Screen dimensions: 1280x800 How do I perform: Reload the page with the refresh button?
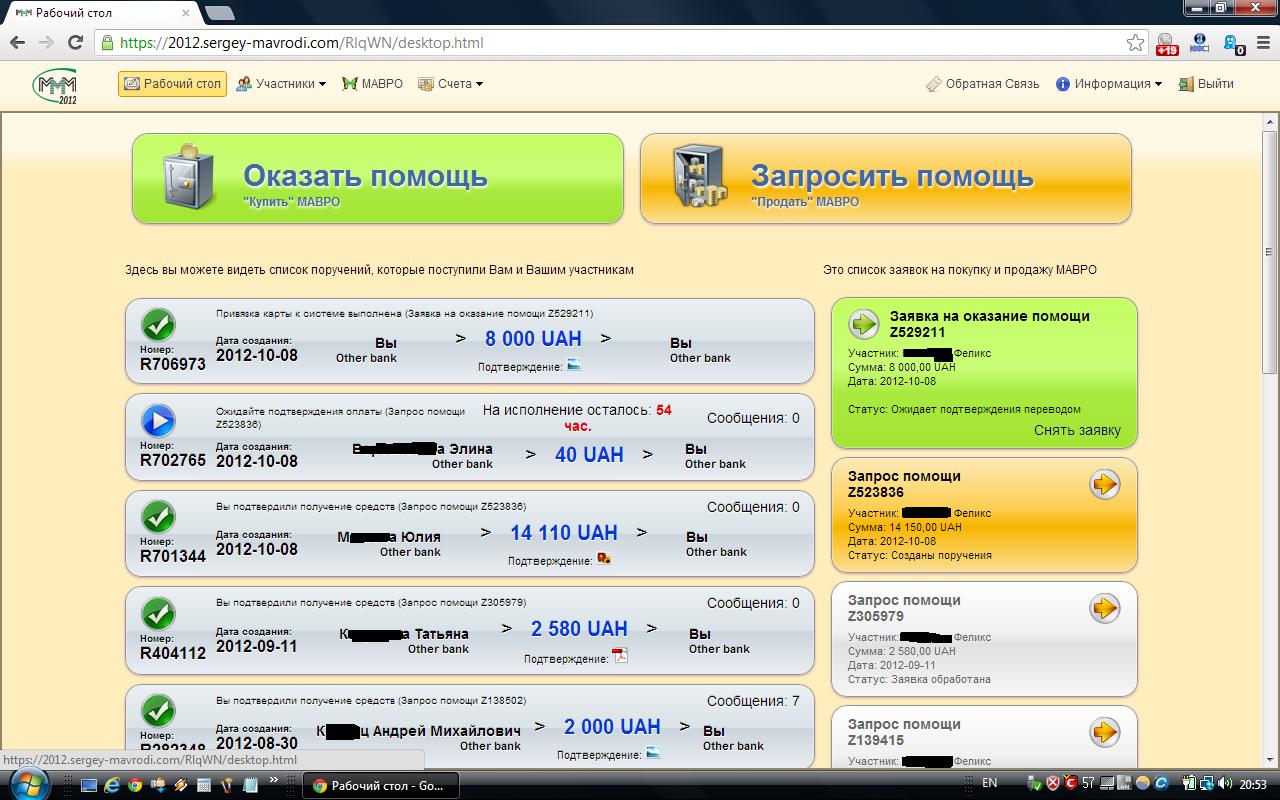click(x=75, y=43)
